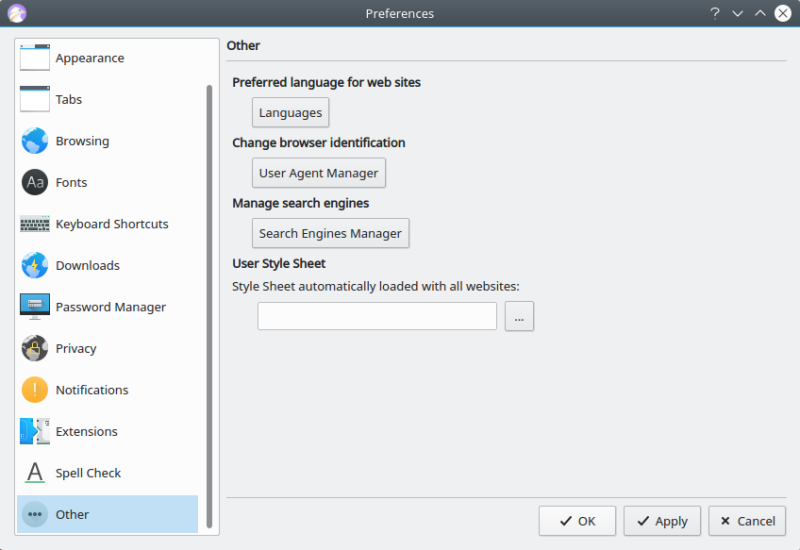Open the Search Engines Manager
The width and height of the screenshot is (800, 550).
(330, 233)
